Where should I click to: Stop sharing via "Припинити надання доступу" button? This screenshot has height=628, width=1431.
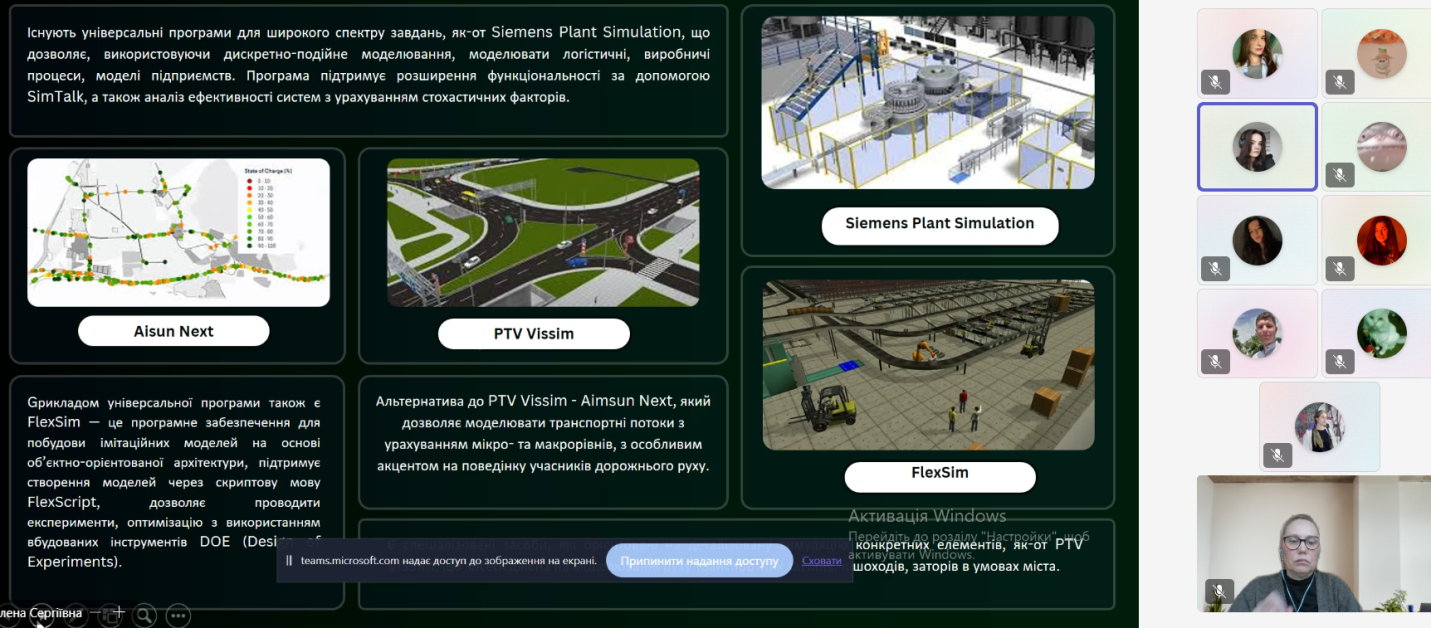pos(699,561)
